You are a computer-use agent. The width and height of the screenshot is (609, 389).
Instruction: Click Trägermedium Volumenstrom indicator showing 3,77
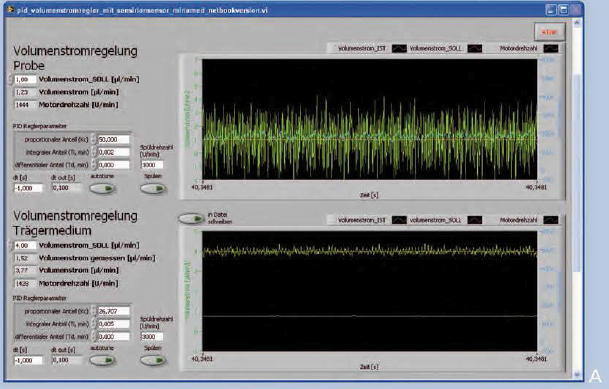point(25,271)
